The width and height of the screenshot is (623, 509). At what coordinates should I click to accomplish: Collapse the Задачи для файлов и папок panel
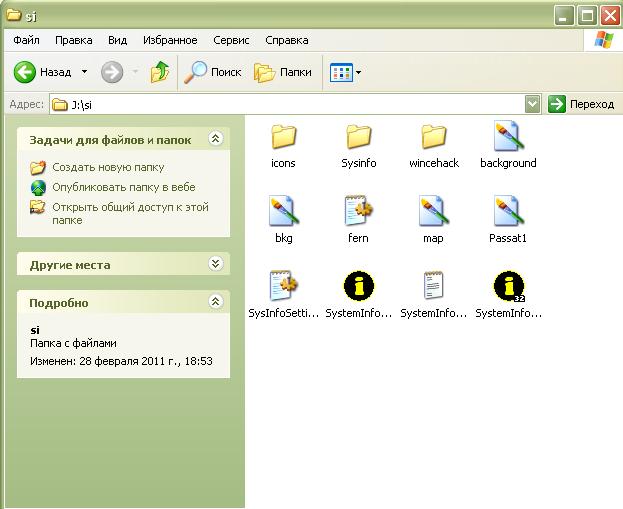[215, 139]
